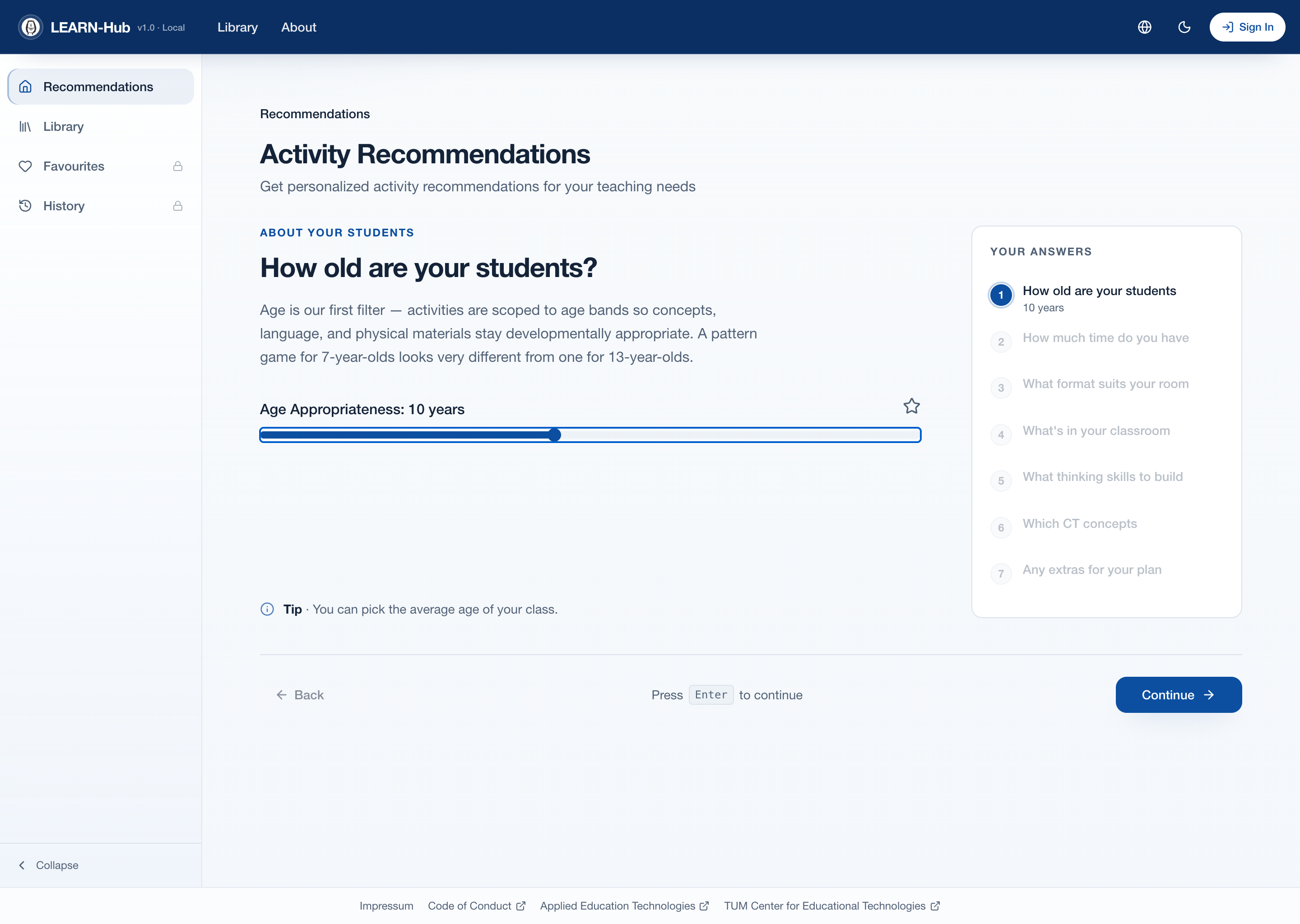The image size is (1300, 924).
Task: Click the Continue button
Action: pyautogui.click(x=1179, y=695)
